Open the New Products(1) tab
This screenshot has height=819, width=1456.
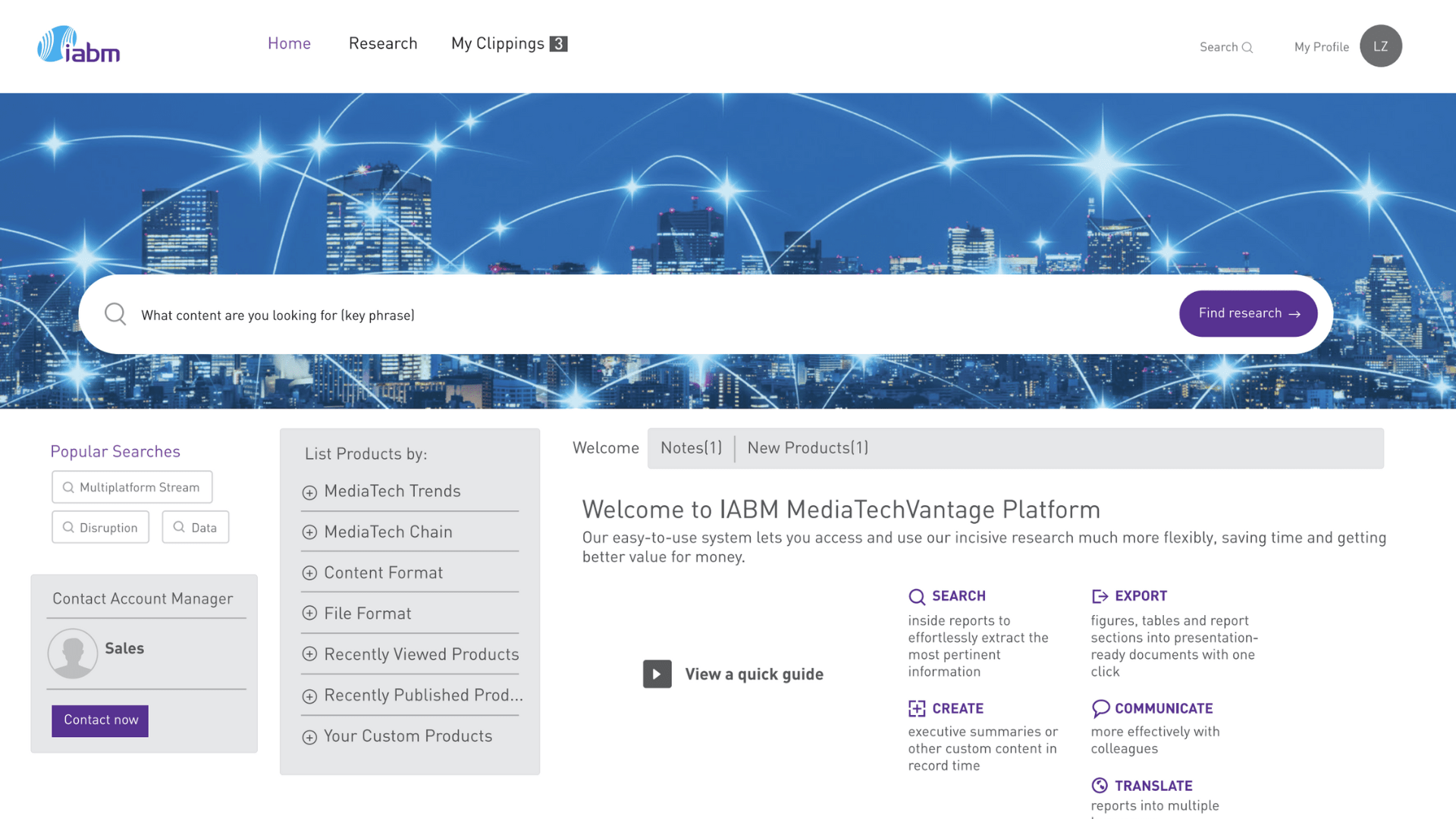coord(807,447)
